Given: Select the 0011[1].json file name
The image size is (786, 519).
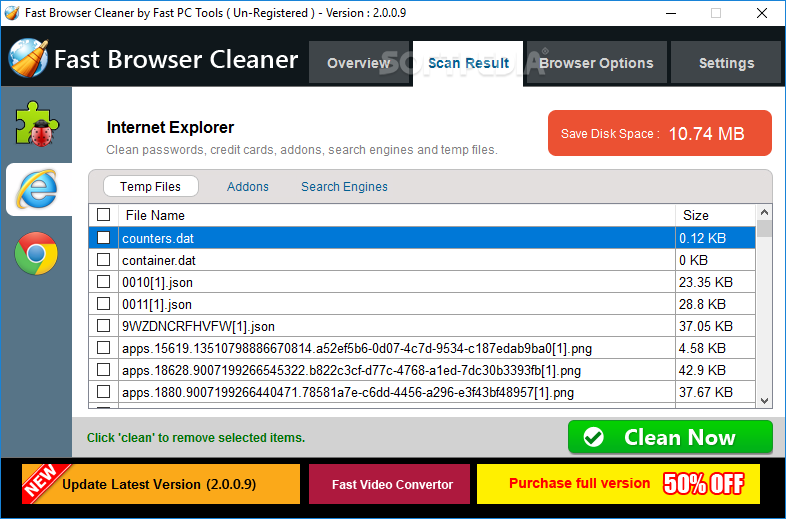Looking at the screenshot, I should click(157, 304).
